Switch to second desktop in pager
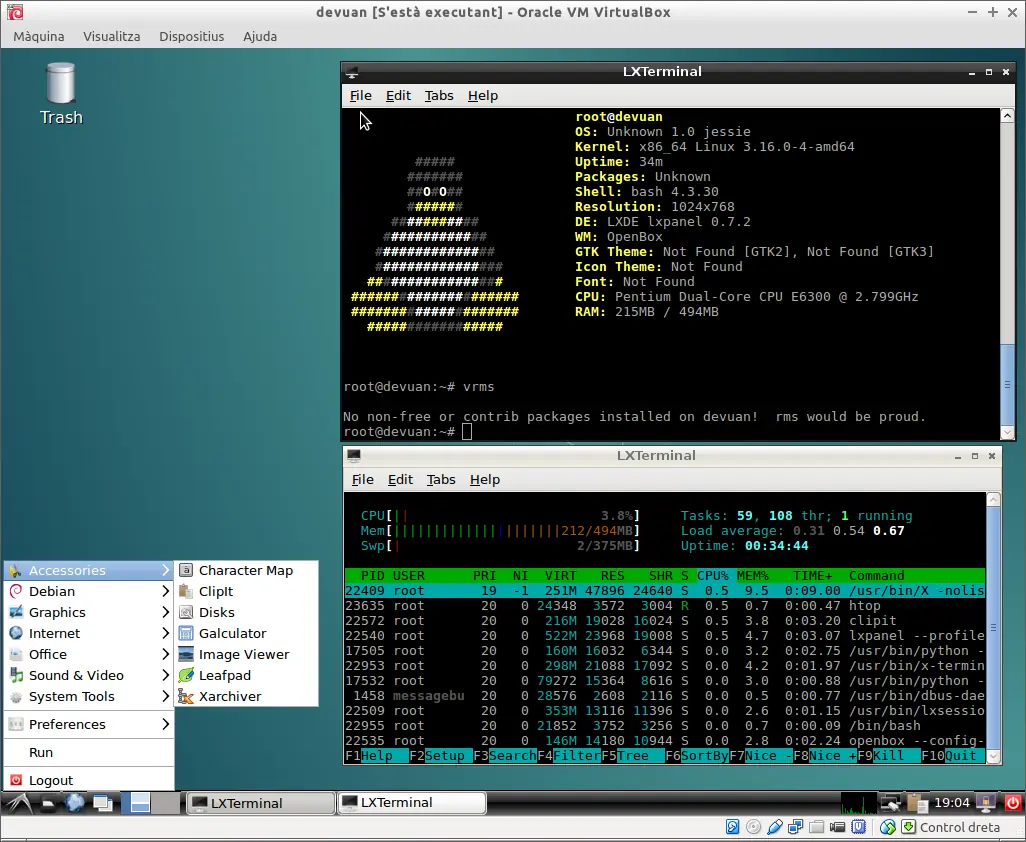This screenshot has width=1026, height=842. tap(166, 803)
